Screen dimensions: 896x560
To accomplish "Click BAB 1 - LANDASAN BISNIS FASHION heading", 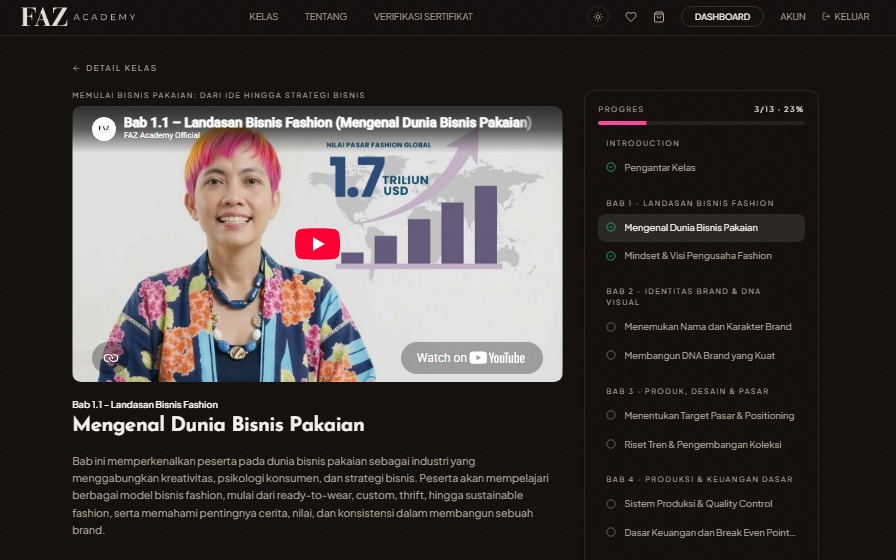I will [x=690, y=203].
